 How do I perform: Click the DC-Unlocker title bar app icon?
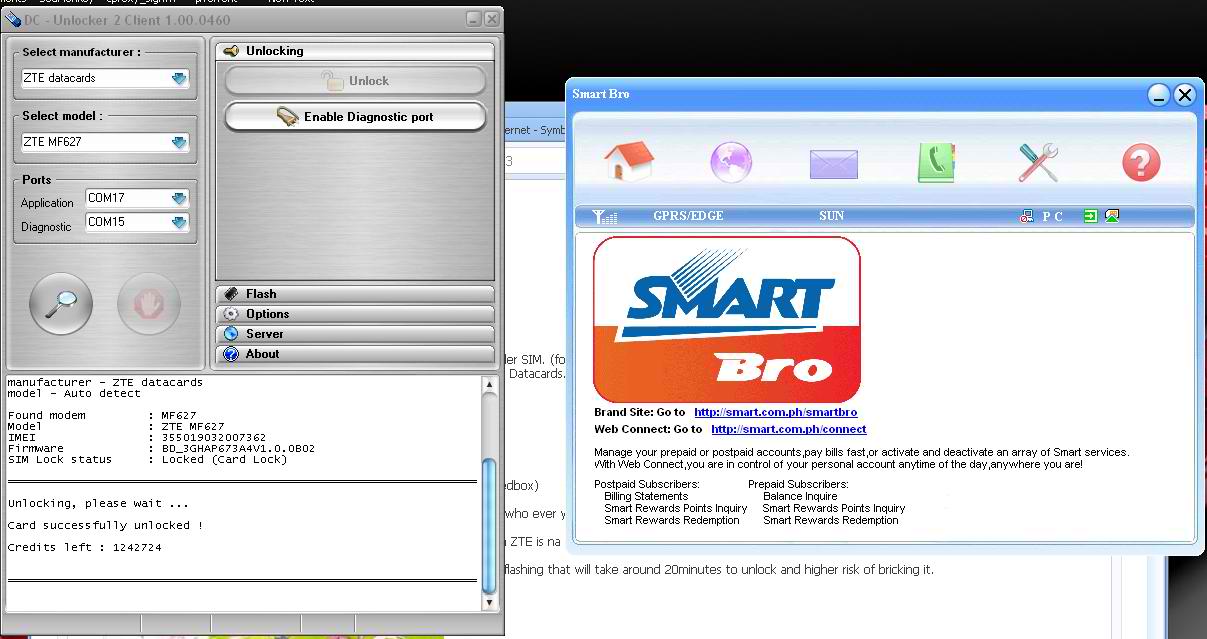tap(13, 19)
